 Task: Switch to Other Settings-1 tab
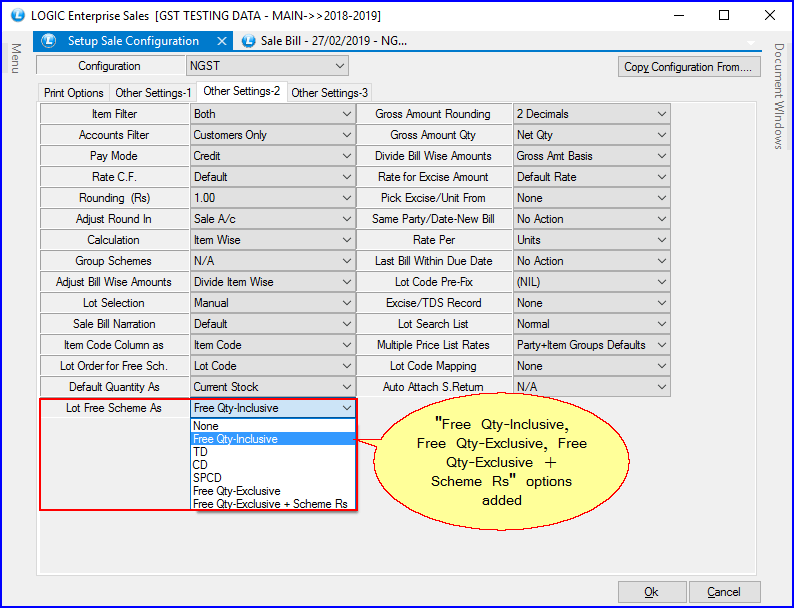153,93
